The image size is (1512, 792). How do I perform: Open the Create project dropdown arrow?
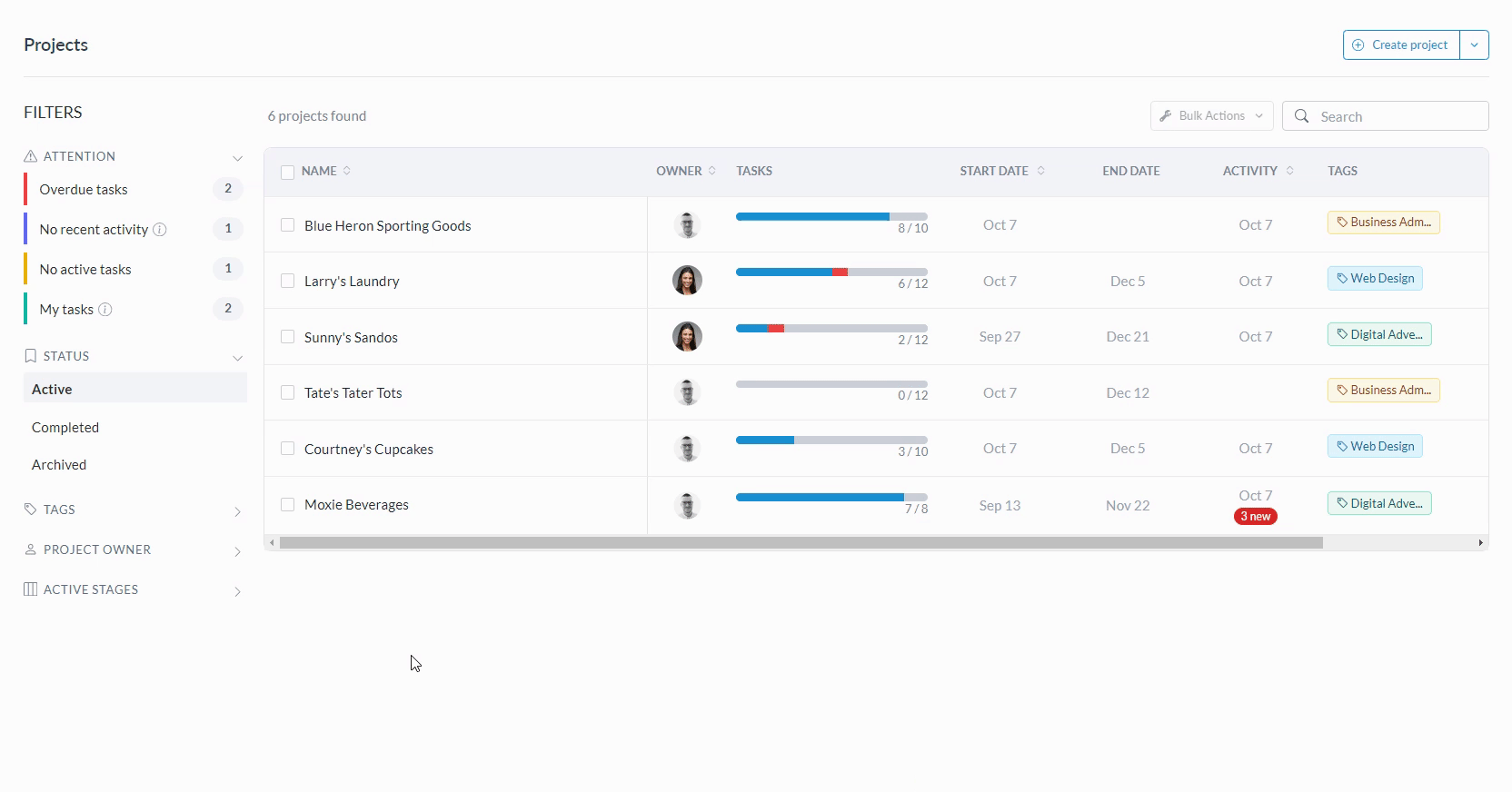(1474, 45)
